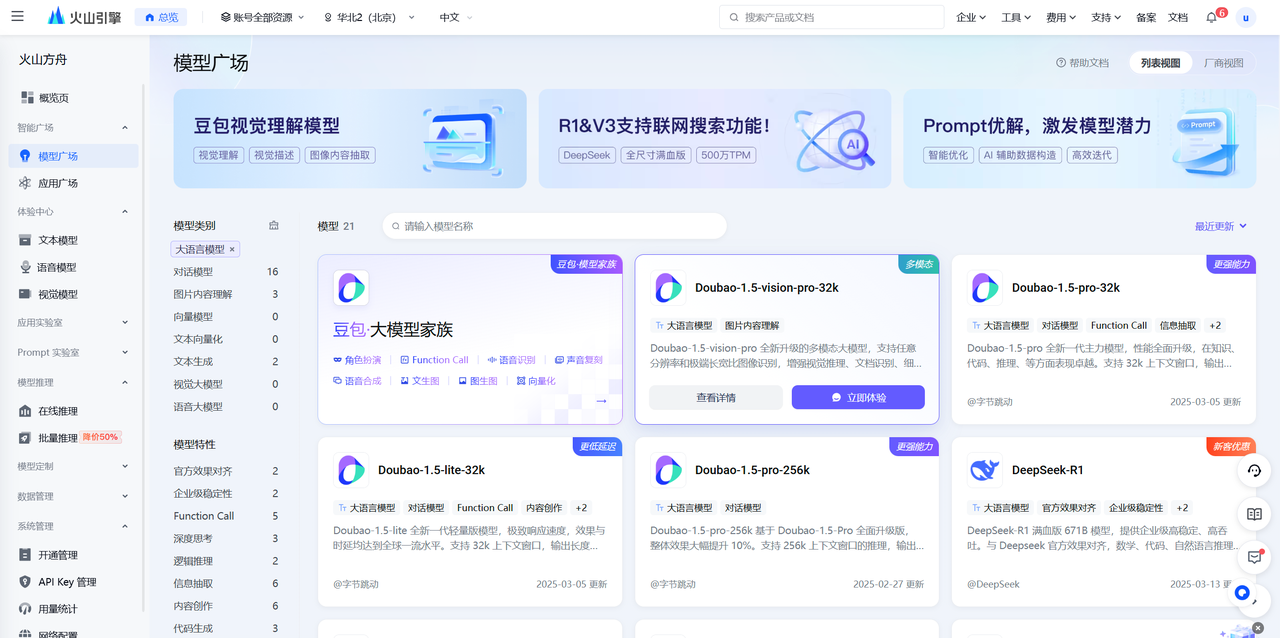Open floating documentation book icon
Viewport: 1280px width, 638px height.
coord(1255,514)
